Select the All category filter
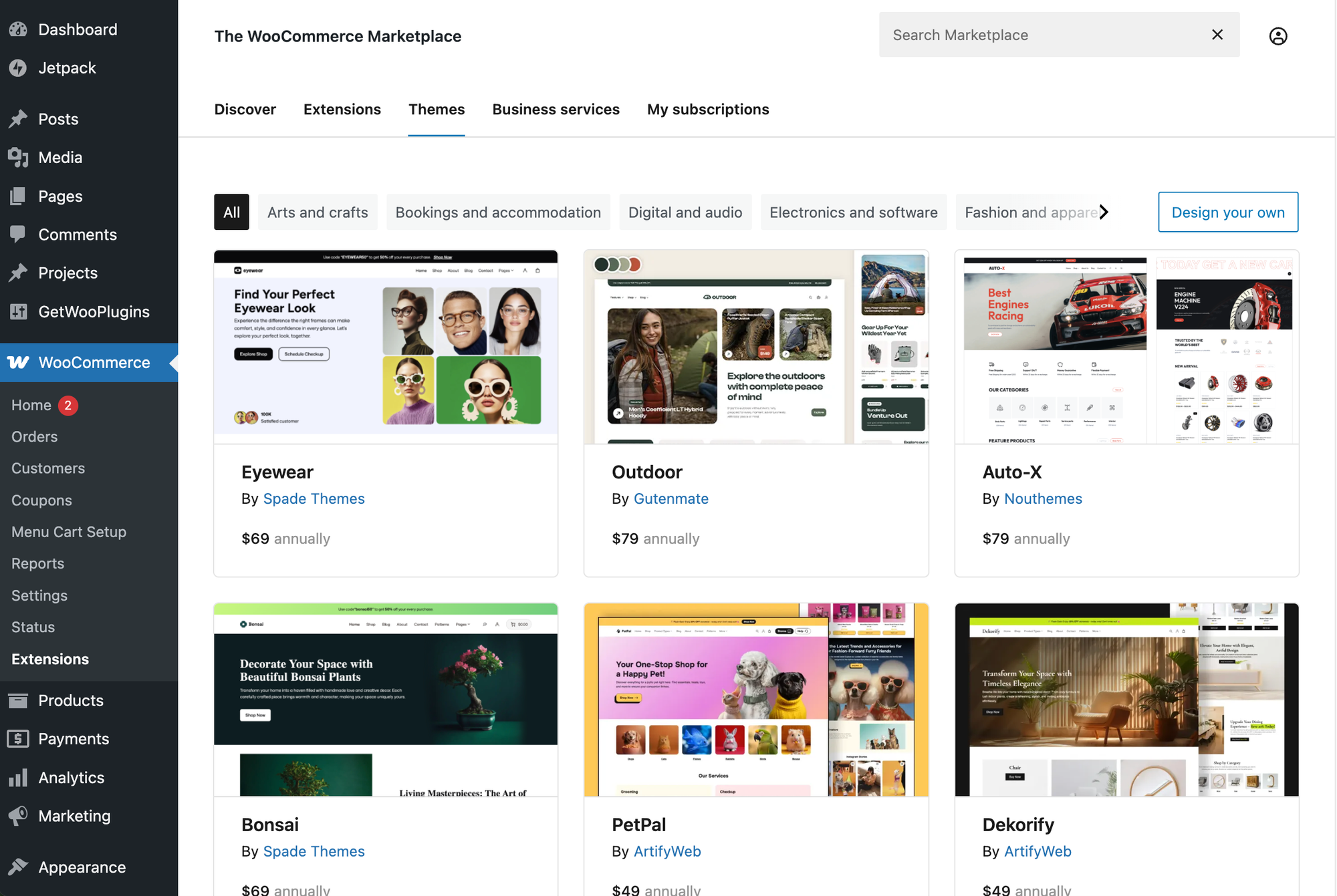Image resolution: width=1337 pixels, height=896 pixels. (231, 212)
